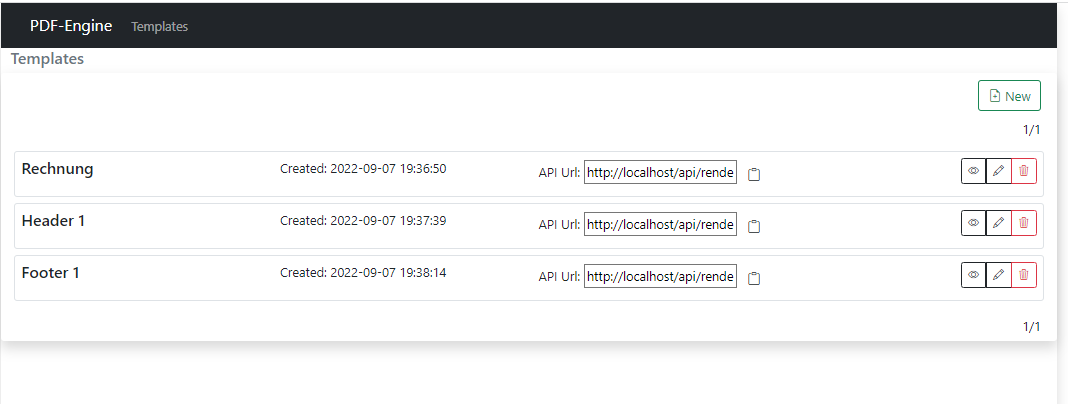Click the eye icon for Rechnung template
The width and height of the screenshot is (1068, 404).
pos(973,171)
